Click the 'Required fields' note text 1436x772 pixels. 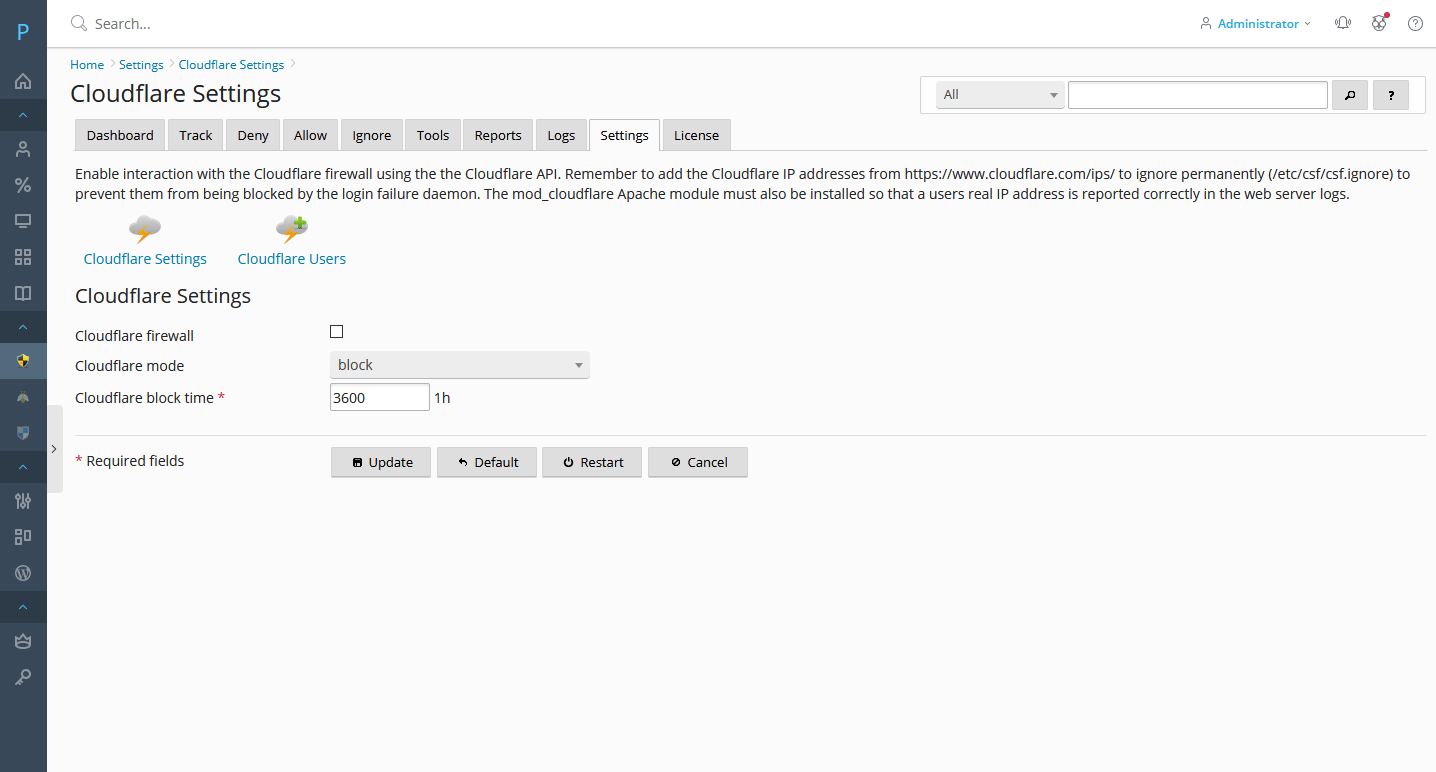(135, 461)
